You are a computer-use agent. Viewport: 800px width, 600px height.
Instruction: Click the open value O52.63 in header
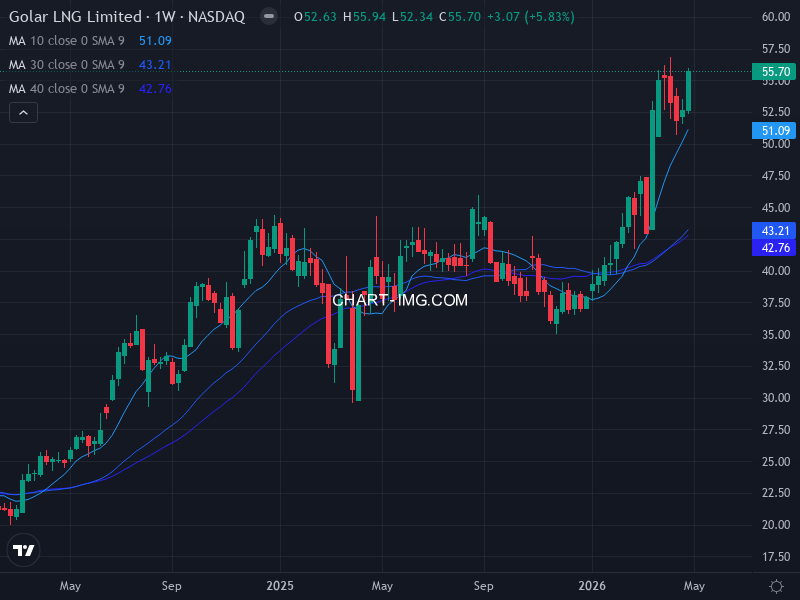(x=315, y=17)
